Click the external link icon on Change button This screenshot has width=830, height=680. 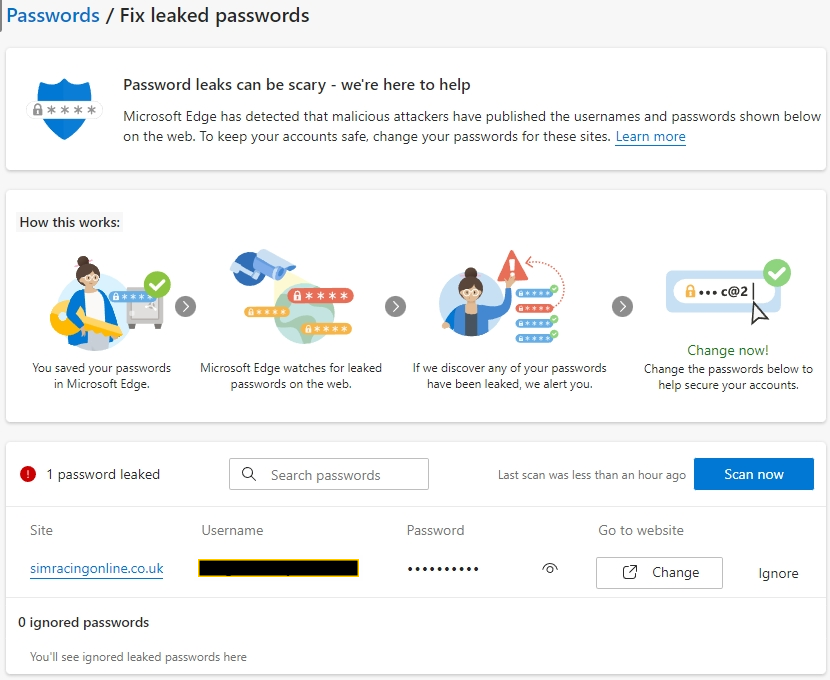tap(629, 572)
